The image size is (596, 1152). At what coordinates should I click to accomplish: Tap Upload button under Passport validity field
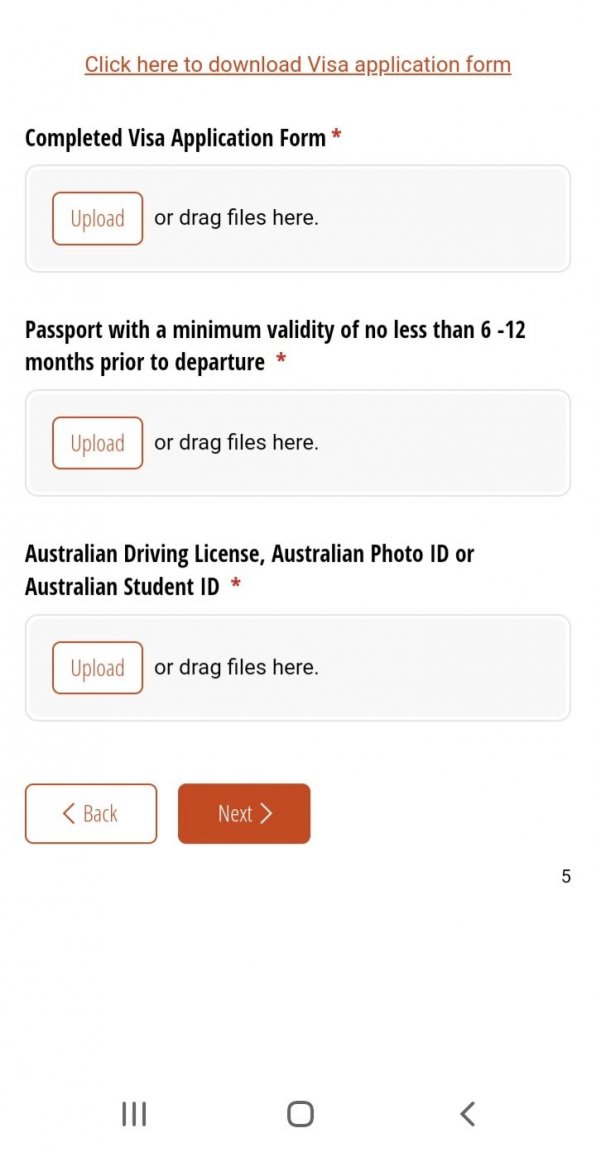pos(98,443)
